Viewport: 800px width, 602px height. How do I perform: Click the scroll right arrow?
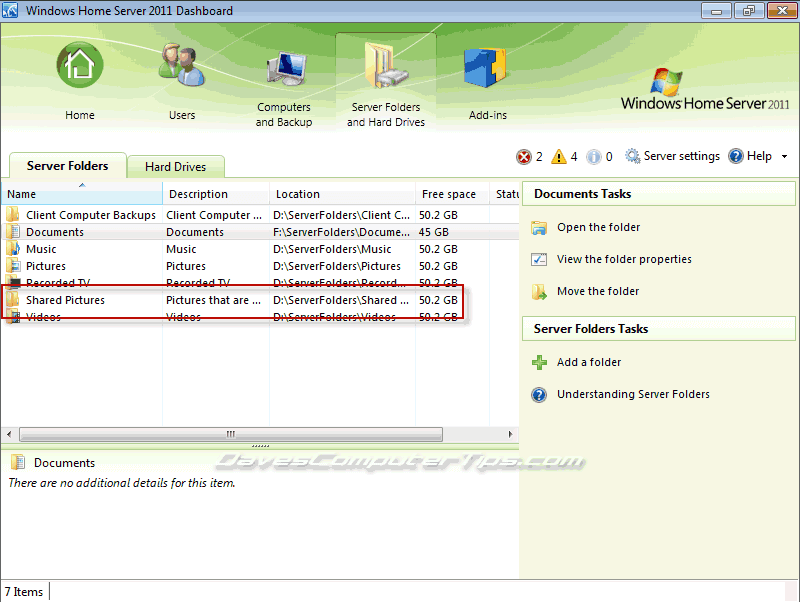click(x=510, y=434)
